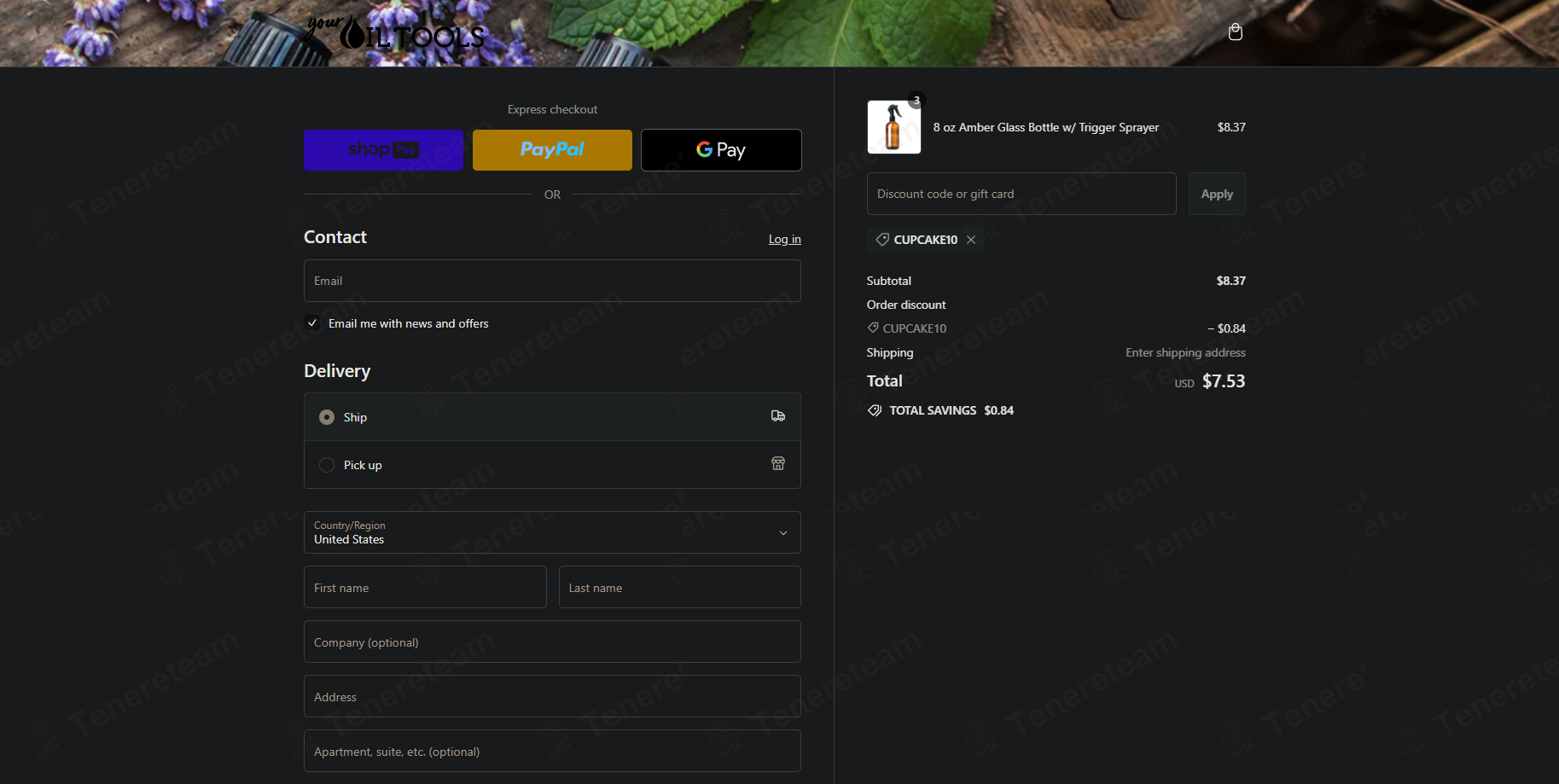Focus the First name field
This screenshot has height=784, width=1559.
pos(425,587)
